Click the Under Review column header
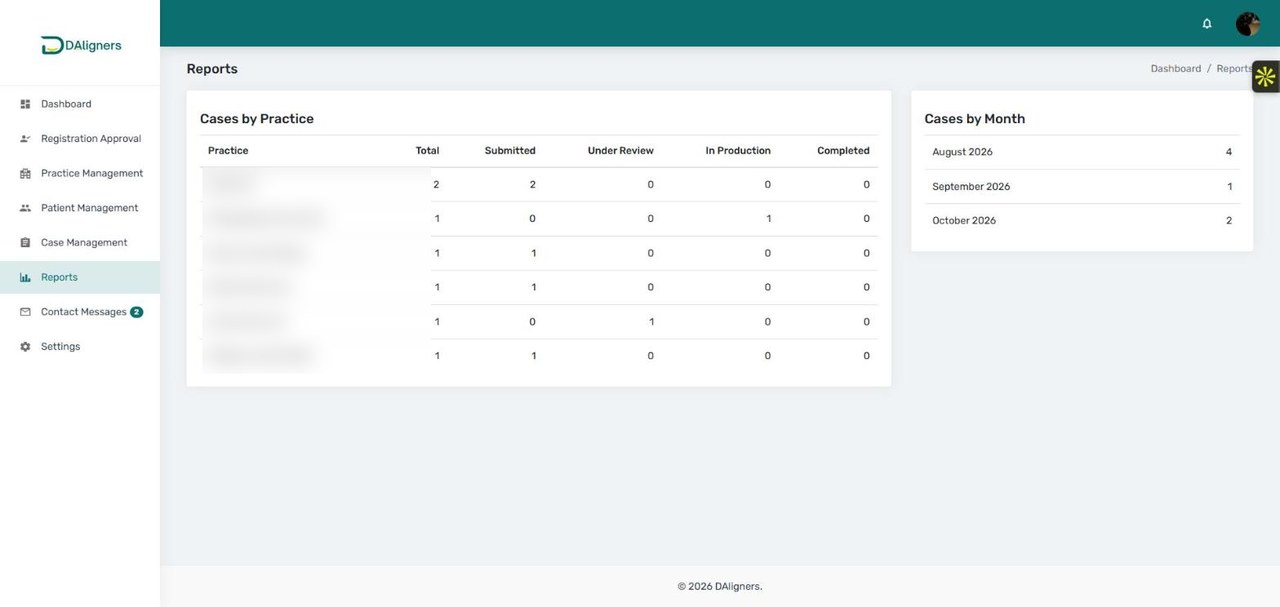This screenshot has height=607, width=1280. click(621, 151)
